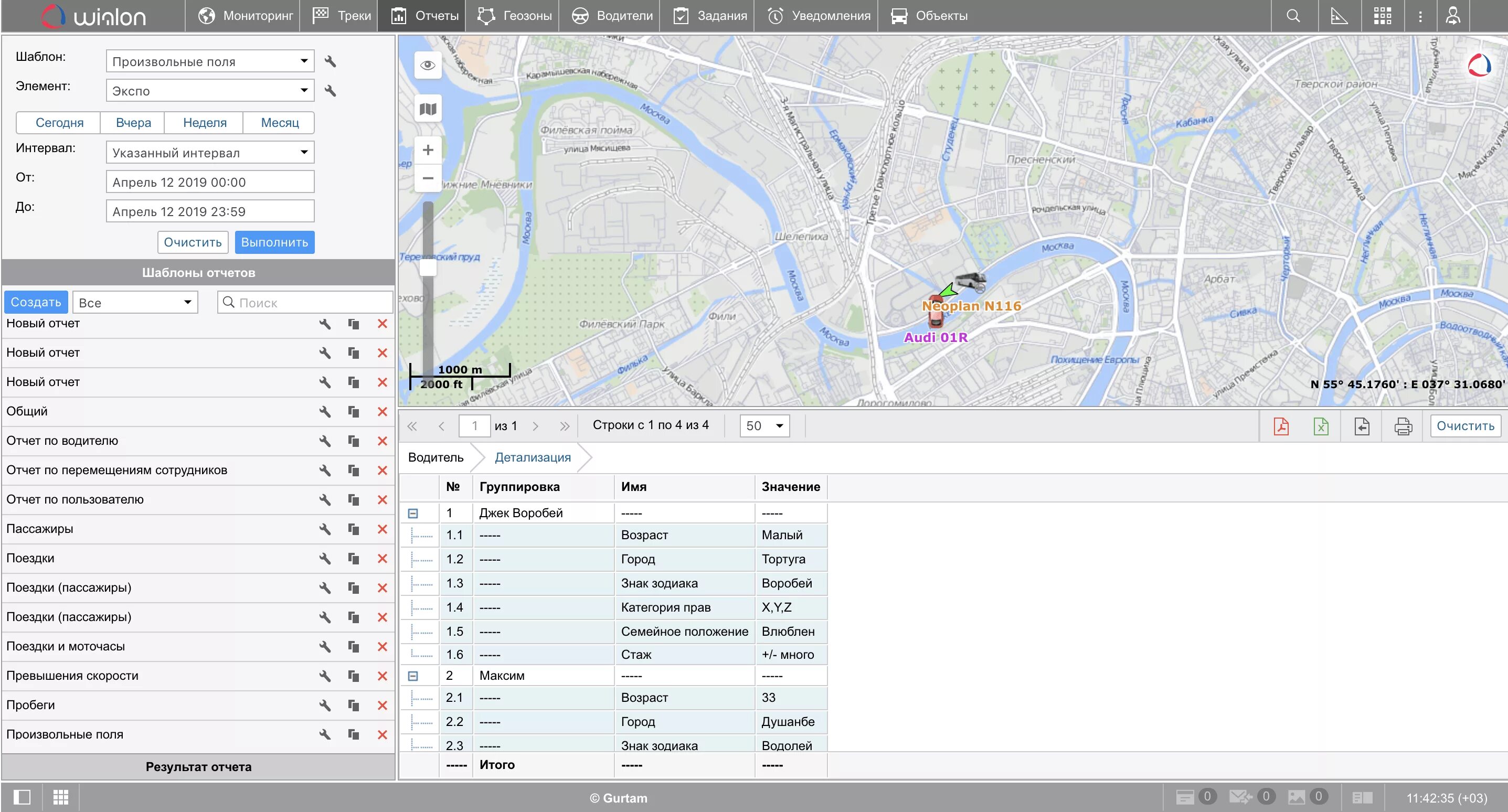Toggle the visible layers eye button

(x=428, y=65)
